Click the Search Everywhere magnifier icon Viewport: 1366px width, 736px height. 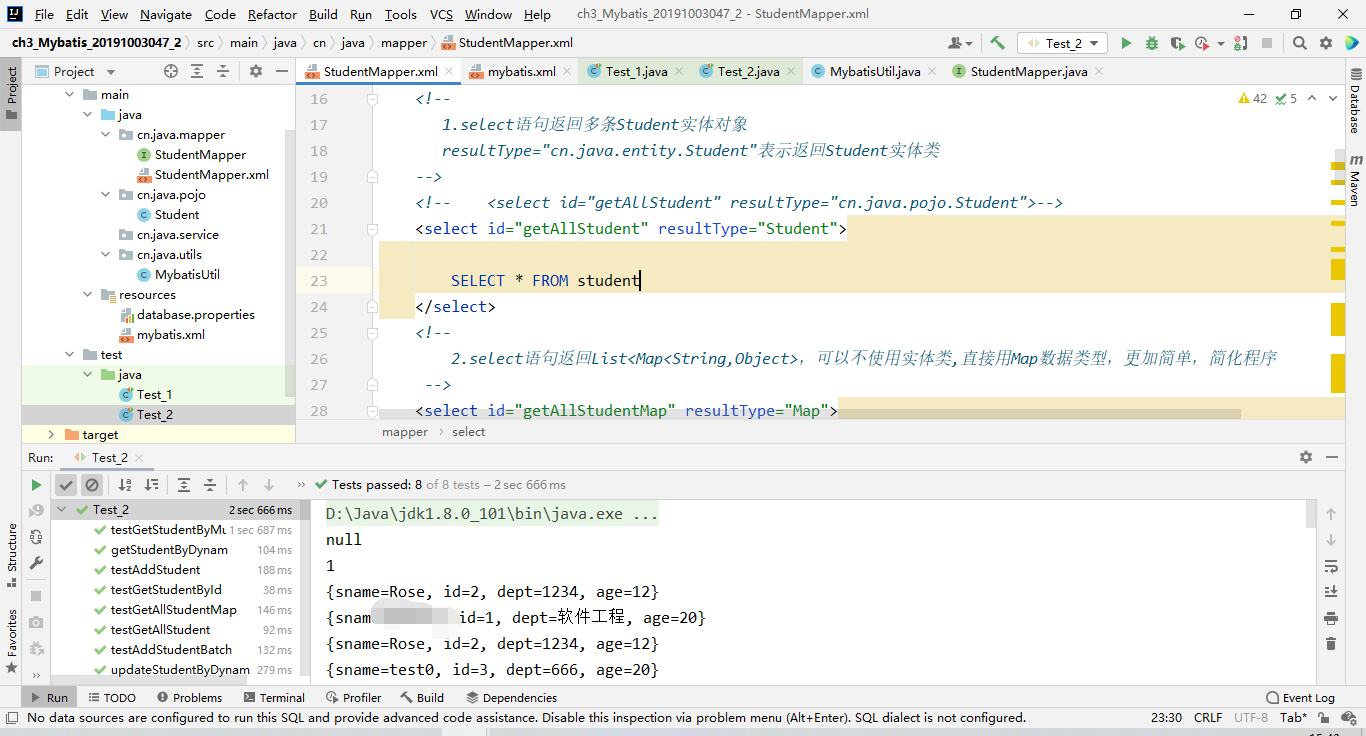1299,43
